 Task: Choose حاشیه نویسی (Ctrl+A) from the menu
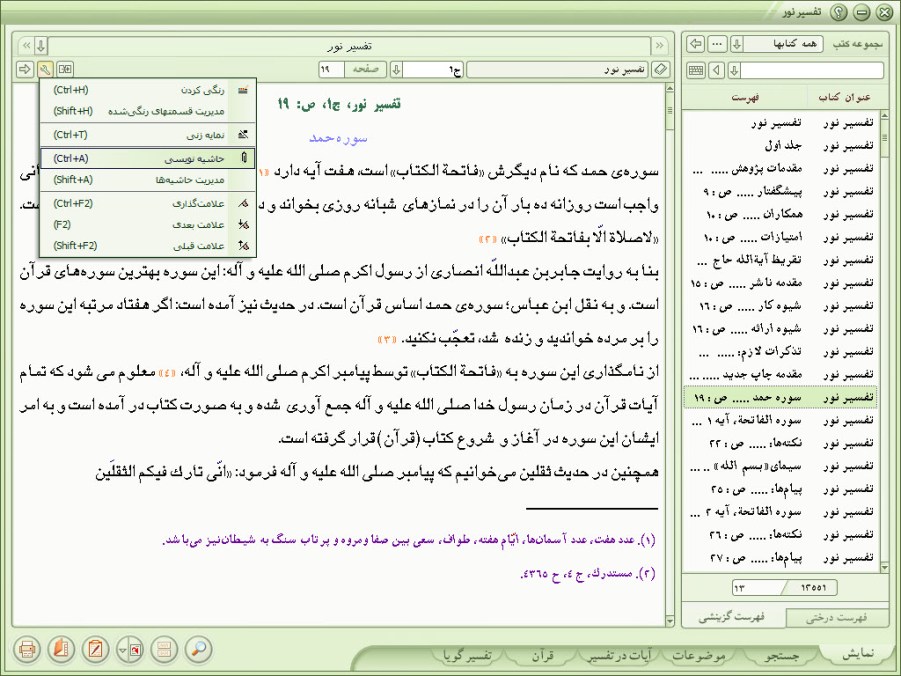[148, 158]
